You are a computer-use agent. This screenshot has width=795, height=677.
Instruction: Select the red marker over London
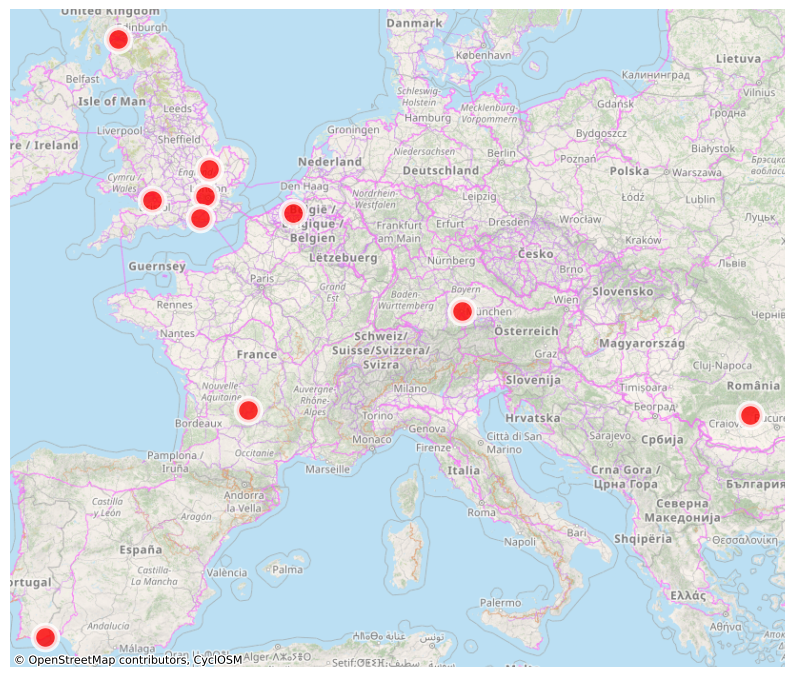coord(205,196)
